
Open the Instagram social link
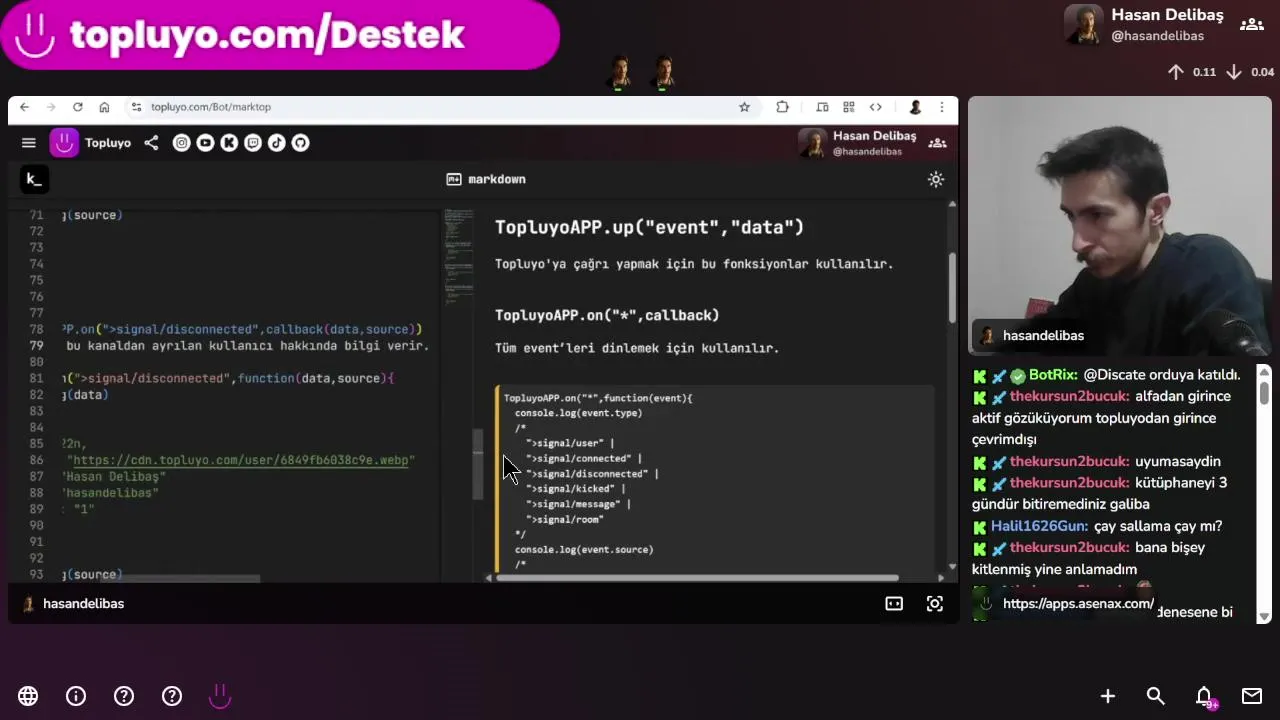[181, 143]
